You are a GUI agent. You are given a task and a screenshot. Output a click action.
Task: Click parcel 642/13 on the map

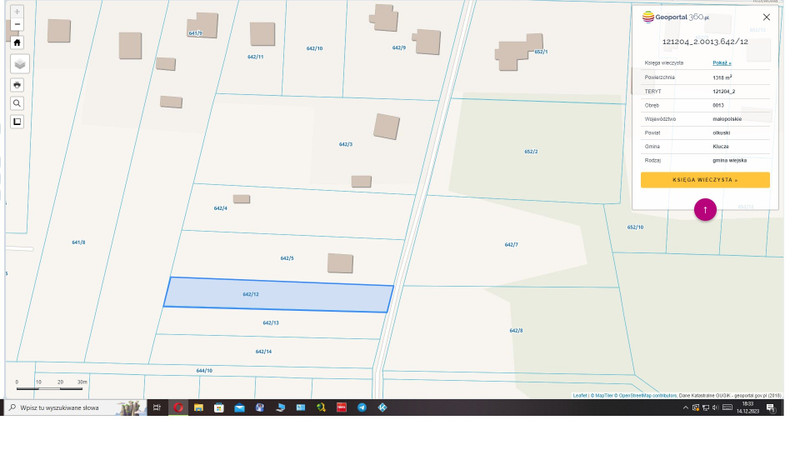270,323
